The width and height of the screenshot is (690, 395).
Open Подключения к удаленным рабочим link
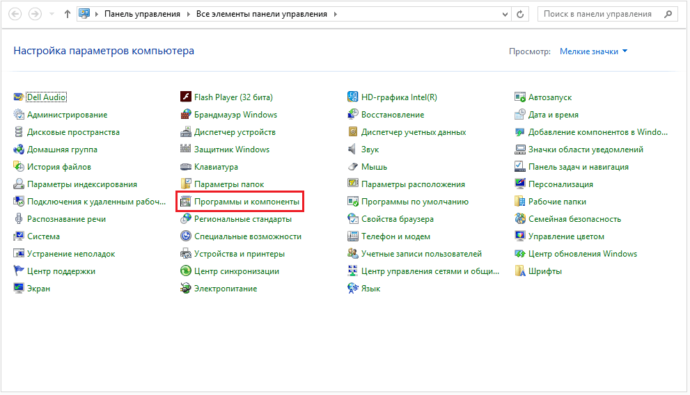(96, 201)
